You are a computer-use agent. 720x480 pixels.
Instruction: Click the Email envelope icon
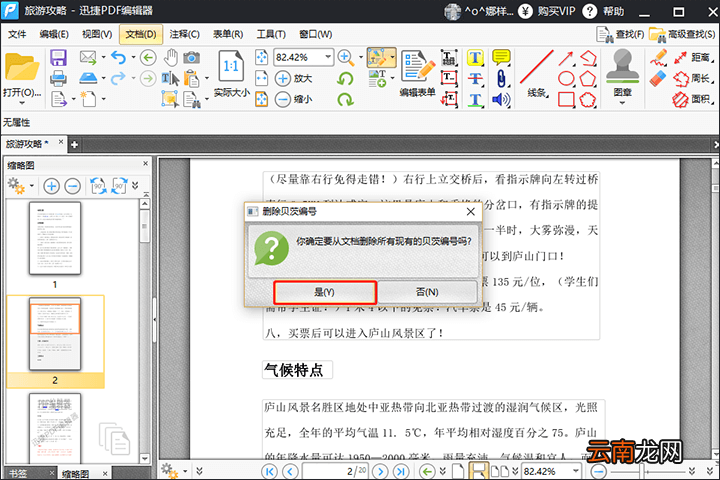coord(88,57)
